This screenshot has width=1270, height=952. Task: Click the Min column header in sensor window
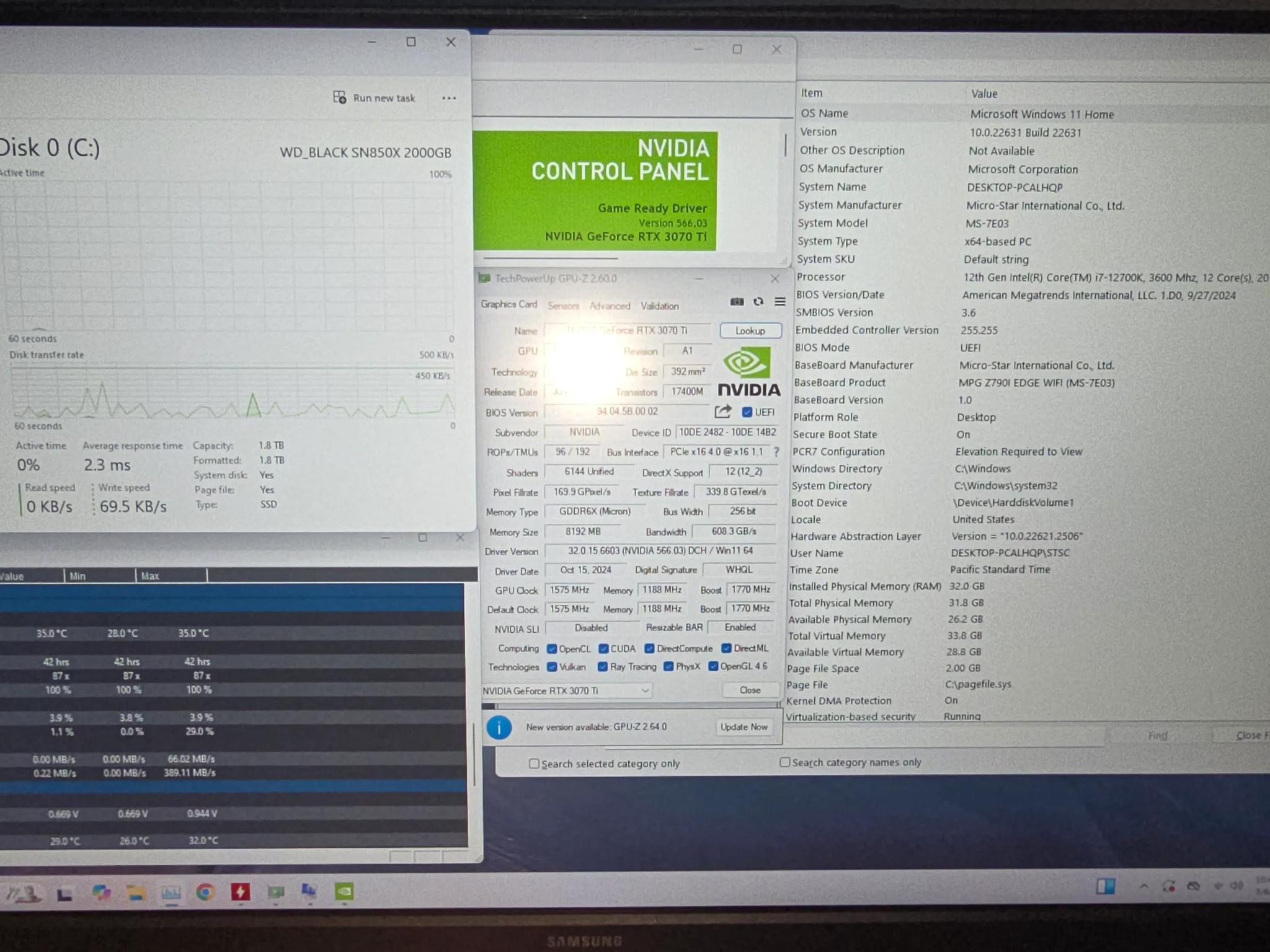click(x=99, y=576)
